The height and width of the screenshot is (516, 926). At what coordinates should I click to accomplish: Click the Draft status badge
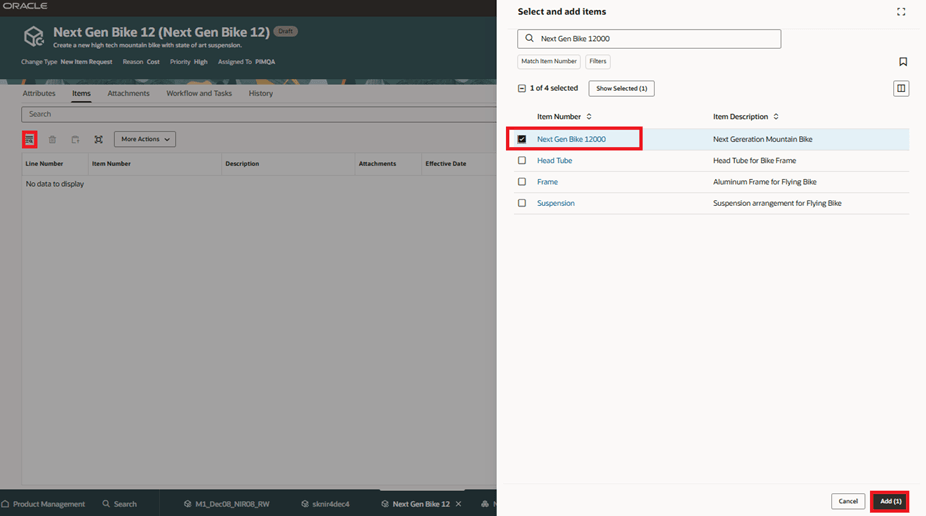pos(285,31)
